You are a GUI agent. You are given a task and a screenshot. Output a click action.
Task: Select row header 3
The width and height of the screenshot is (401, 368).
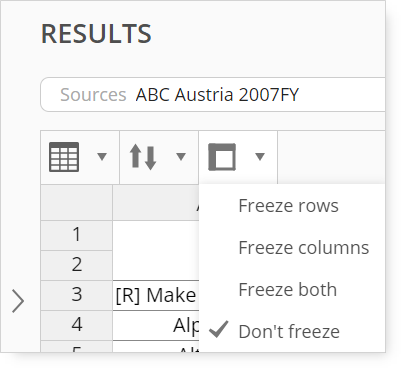tap(77, 295)
